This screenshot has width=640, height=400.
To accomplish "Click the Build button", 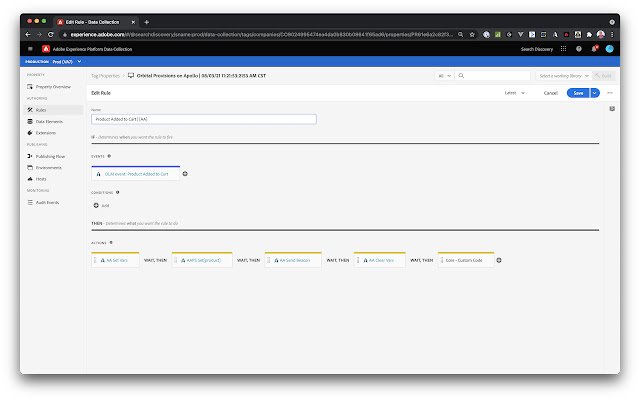I will pyautogui.click(x=603, y=76).
